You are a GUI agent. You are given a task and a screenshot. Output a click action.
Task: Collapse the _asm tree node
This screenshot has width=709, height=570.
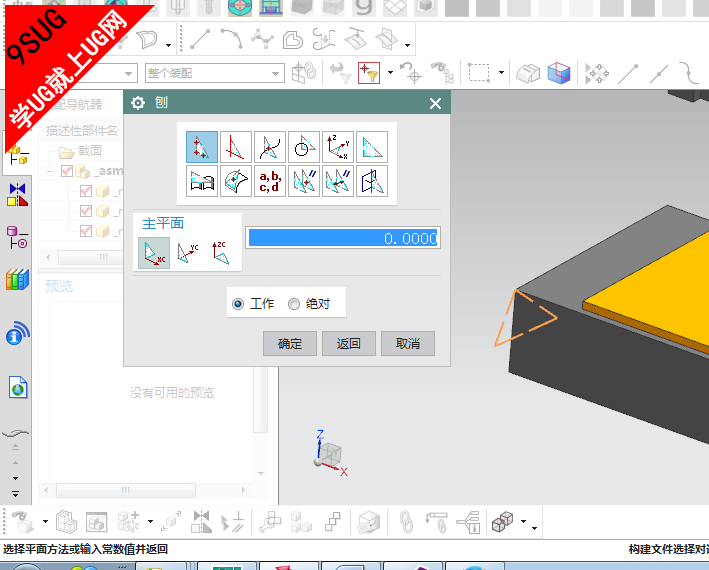point(50,171)
